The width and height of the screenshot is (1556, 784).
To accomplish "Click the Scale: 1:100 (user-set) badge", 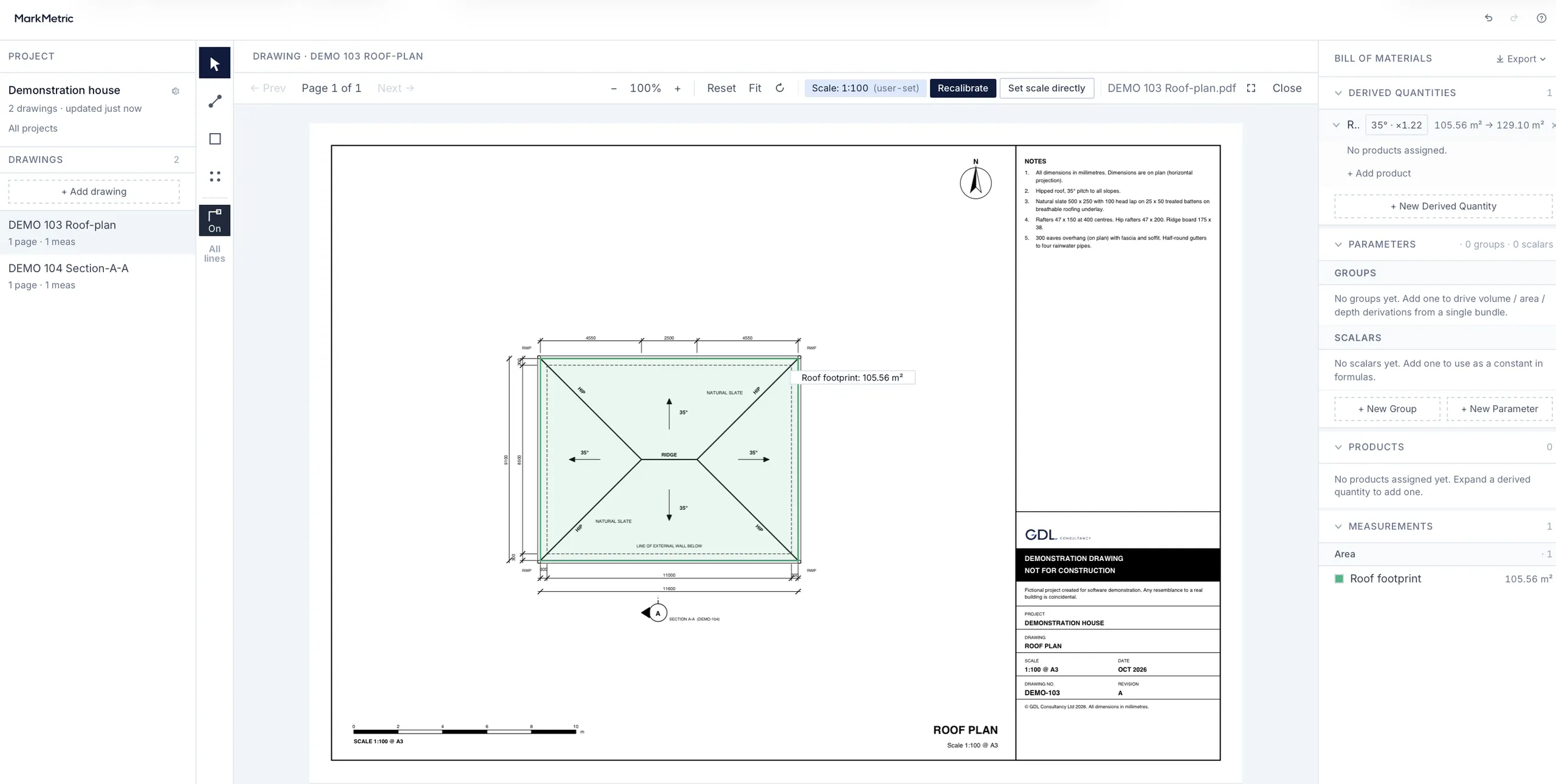I will coord(866,88).
